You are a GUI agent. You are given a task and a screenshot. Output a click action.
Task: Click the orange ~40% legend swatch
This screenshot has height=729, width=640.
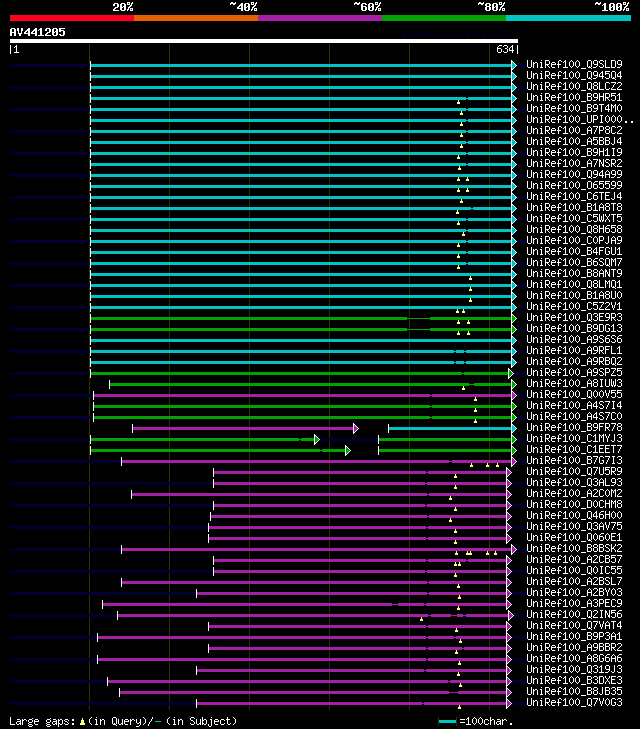pyautogui.click(x=196, y=18)
